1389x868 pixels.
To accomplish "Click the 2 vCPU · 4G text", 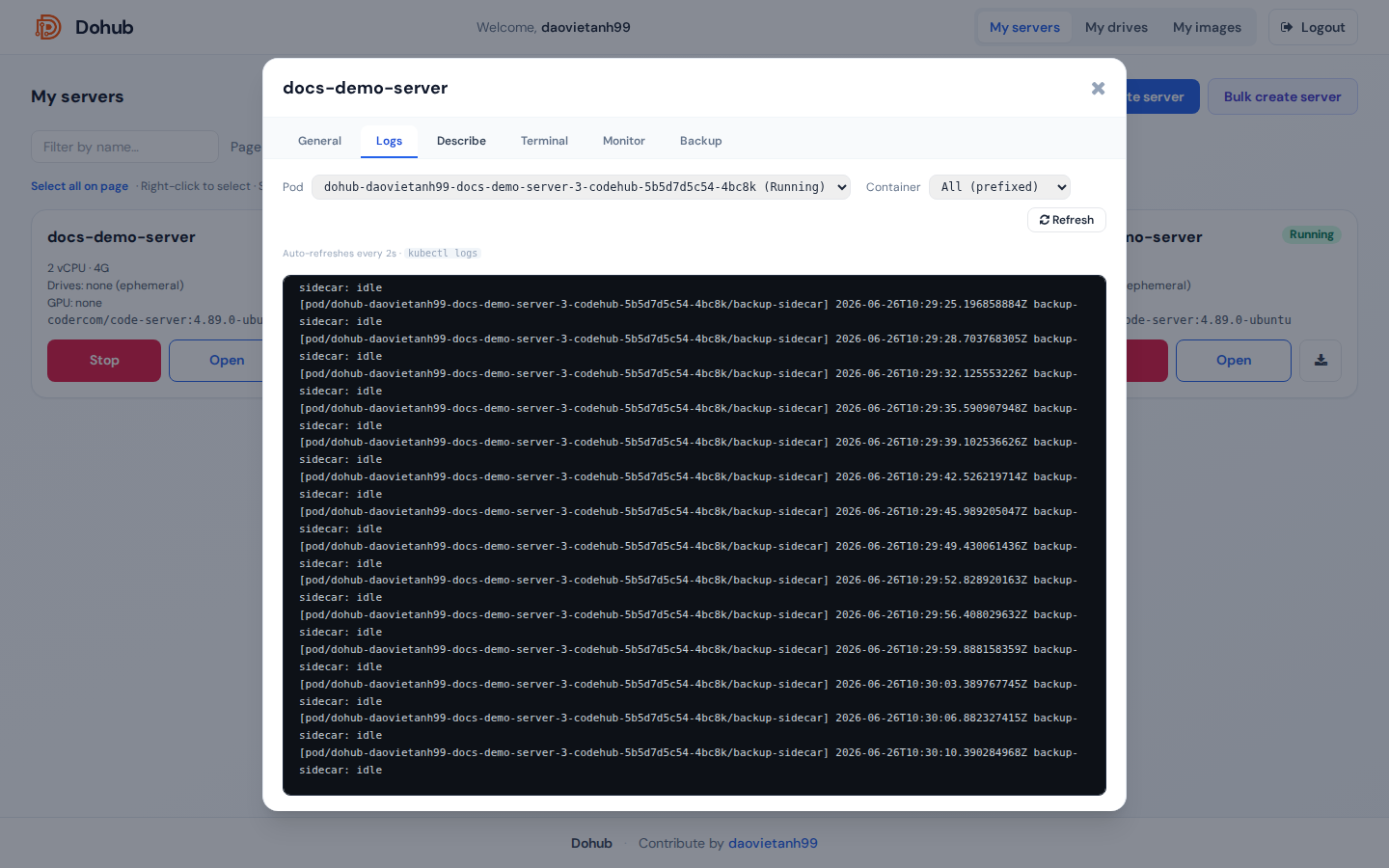I will [x=78, y=268].
